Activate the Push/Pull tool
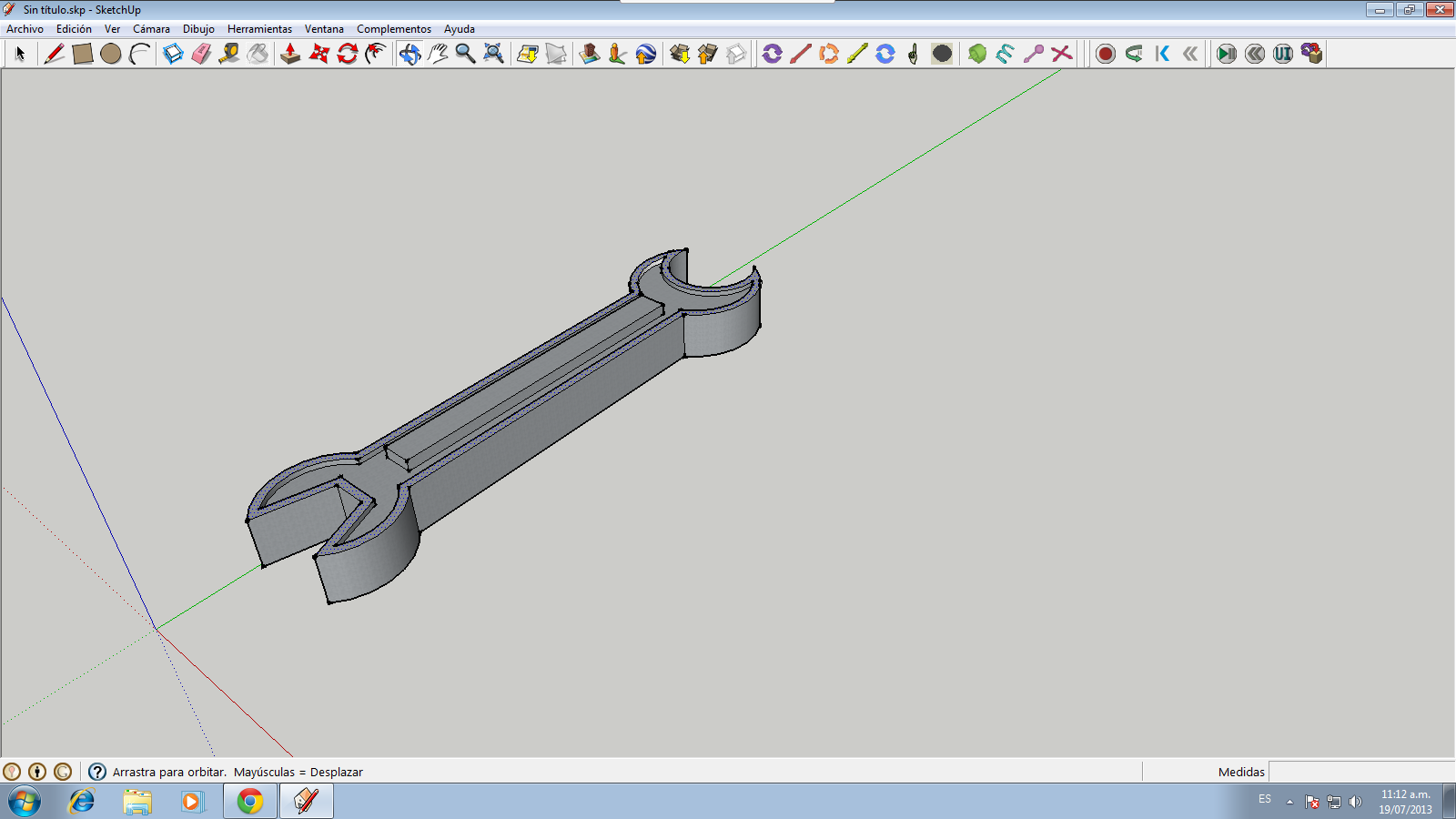The height and width of the screenshot is (819, 1456). [x=290, y=54]
